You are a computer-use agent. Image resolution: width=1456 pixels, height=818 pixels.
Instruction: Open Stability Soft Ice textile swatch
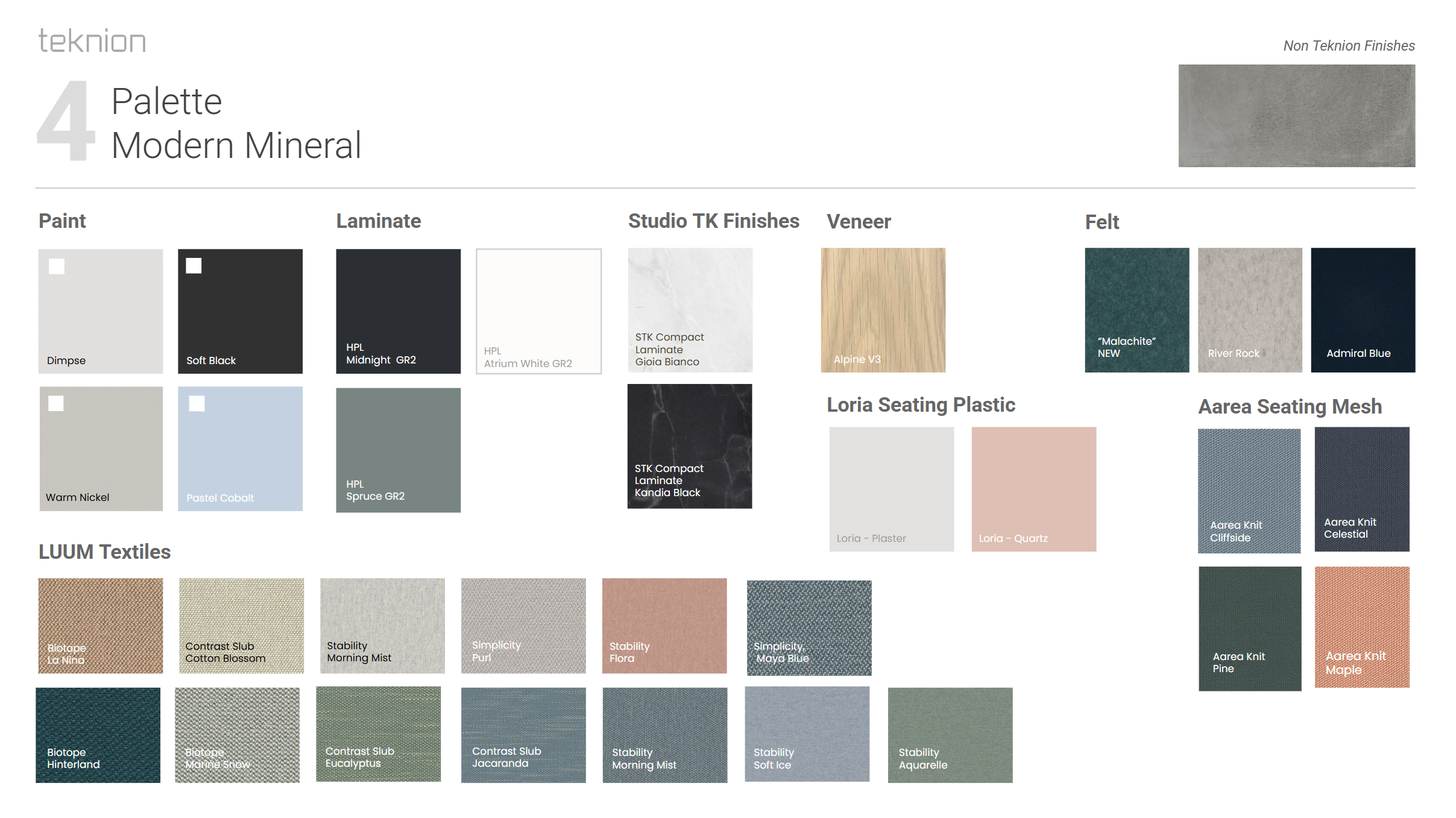[807, 734]
